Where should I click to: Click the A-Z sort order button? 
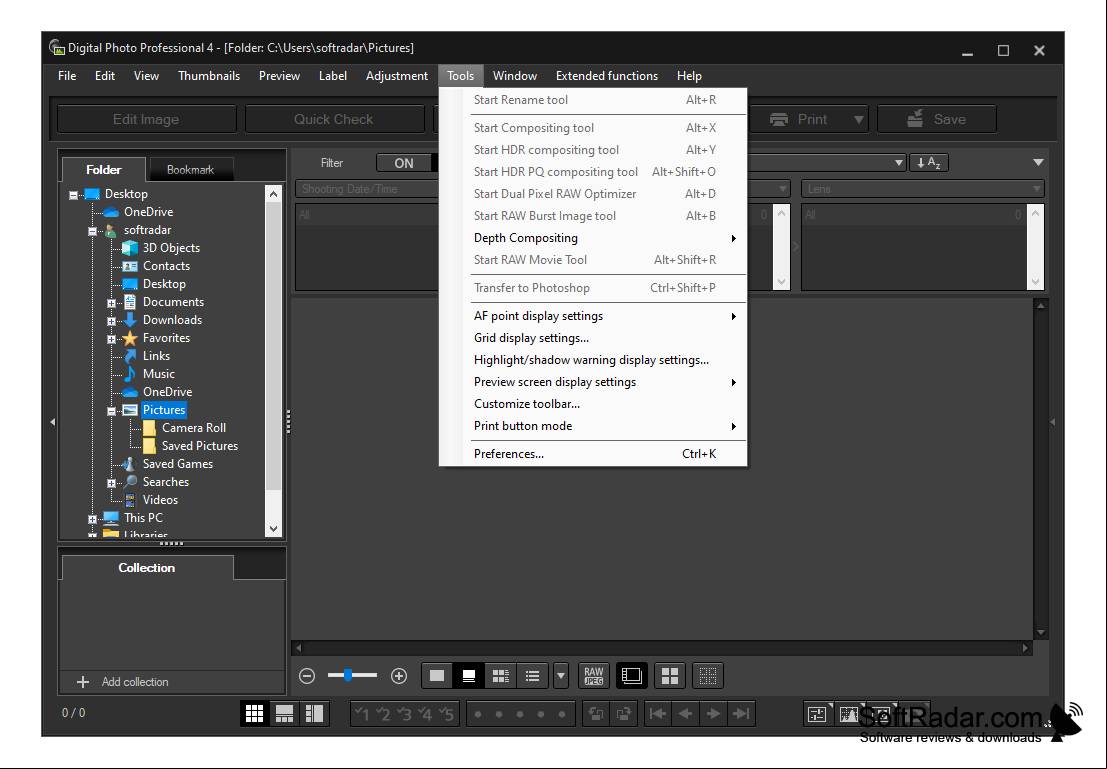(x=928, y=163)
